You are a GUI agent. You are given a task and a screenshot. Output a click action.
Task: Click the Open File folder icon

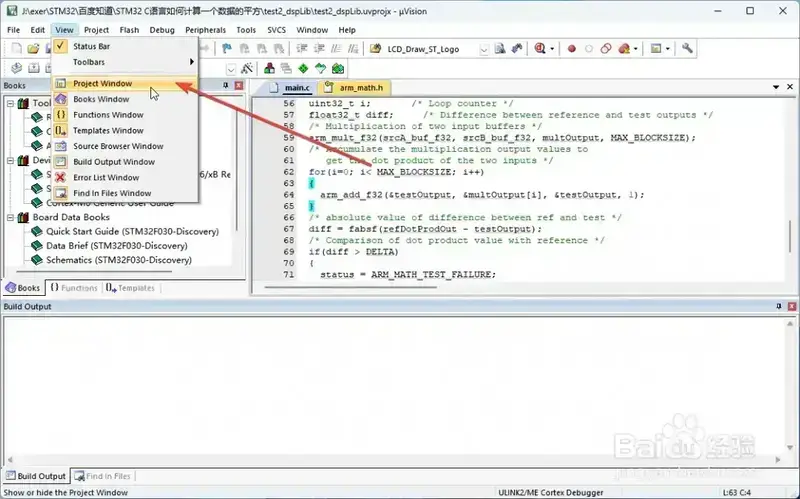(x=33, y=48)
